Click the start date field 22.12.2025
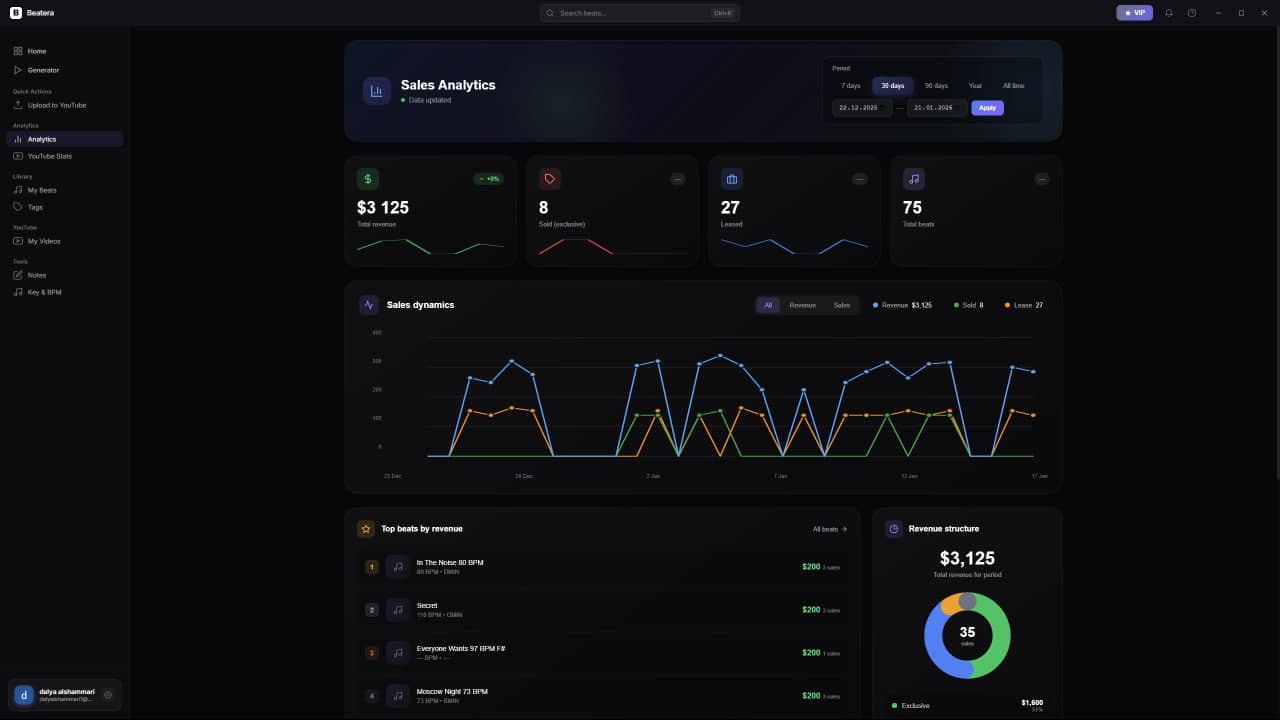This screenshot has width=1280, height=720. (862, 107)
